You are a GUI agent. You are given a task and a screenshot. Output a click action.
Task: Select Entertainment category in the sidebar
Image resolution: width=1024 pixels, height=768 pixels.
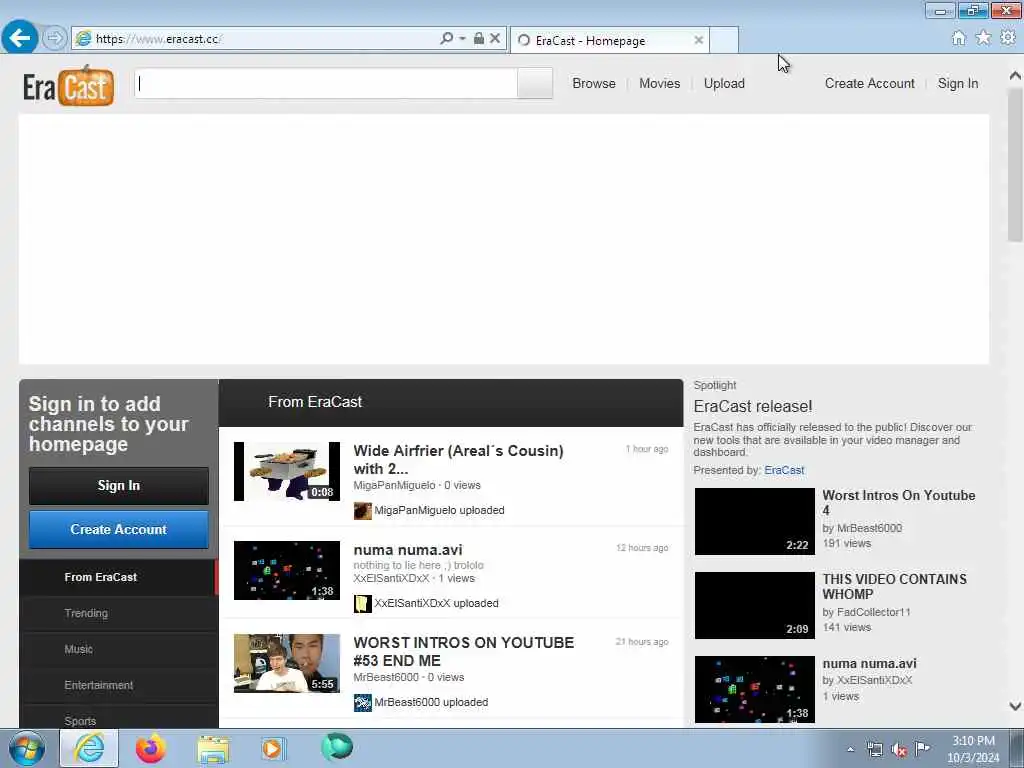tap(119, 685)
